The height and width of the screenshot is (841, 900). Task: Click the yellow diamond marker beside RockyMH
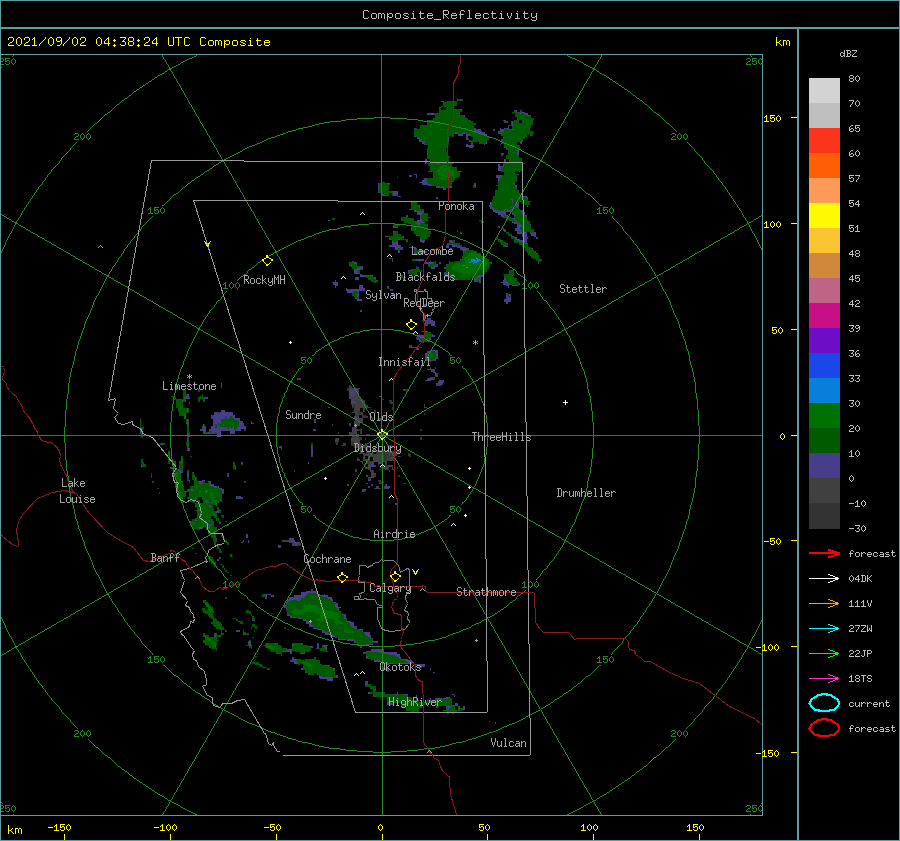(267, 261)
